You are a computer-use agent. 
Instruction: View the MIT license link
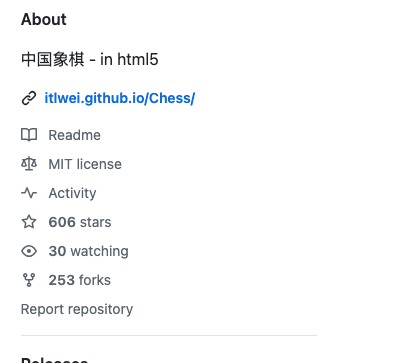pos(85,164)
